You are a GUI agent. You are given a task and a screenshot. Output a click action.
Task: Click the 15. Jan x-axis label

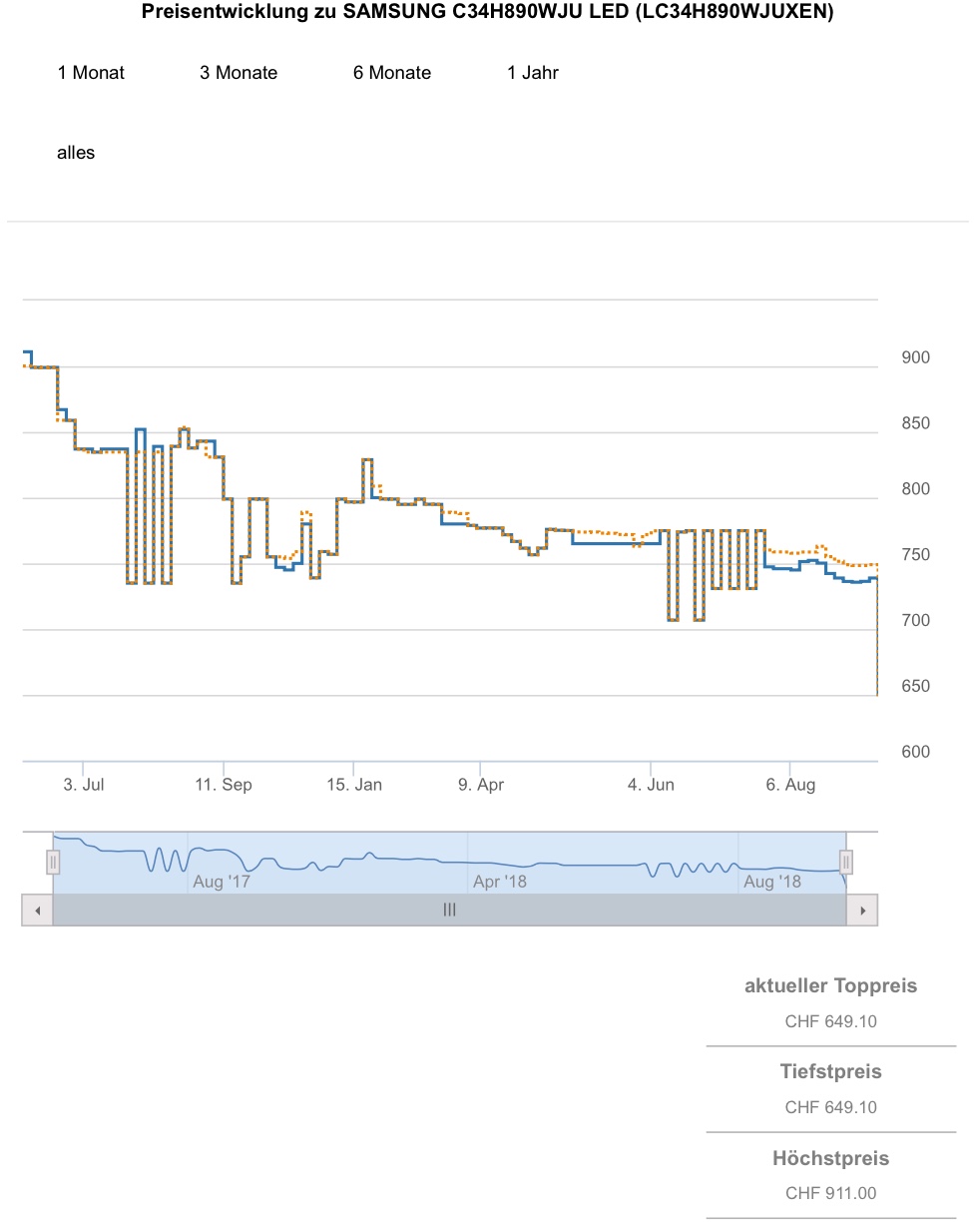354,785
